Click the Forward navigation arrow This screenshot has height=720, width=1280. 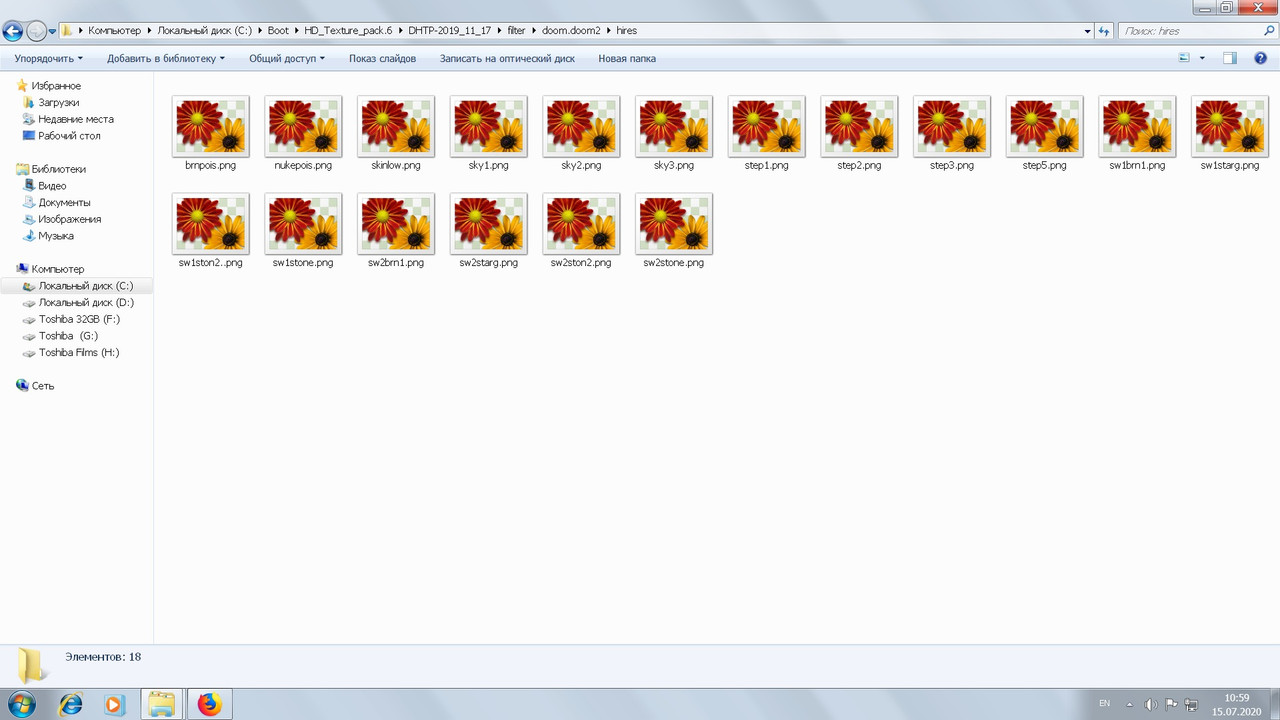pyautogui.click(x=37, y=31)
